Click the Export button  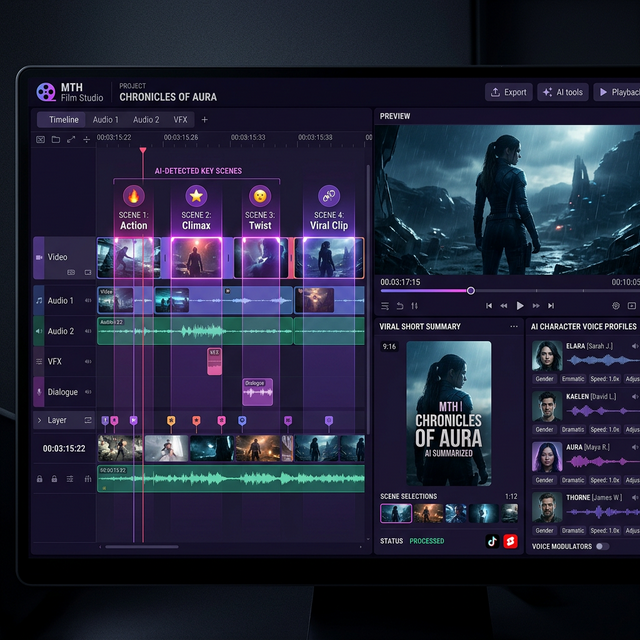509,92
